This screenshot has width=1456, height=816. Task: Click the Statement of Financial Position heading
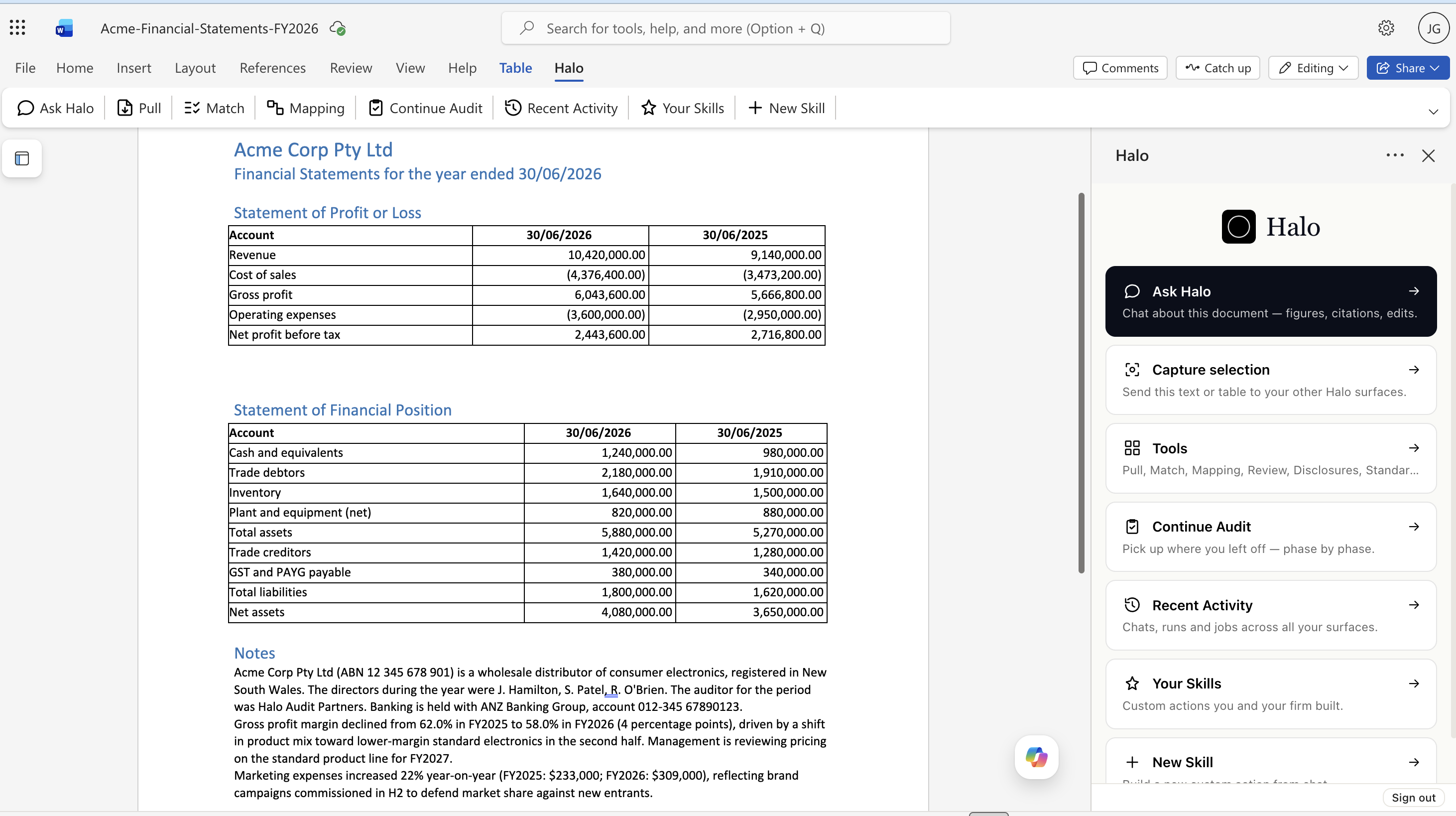pos(343,410)
